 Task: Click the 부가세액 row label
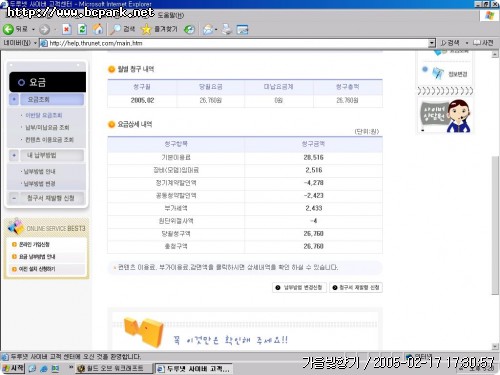176,208
